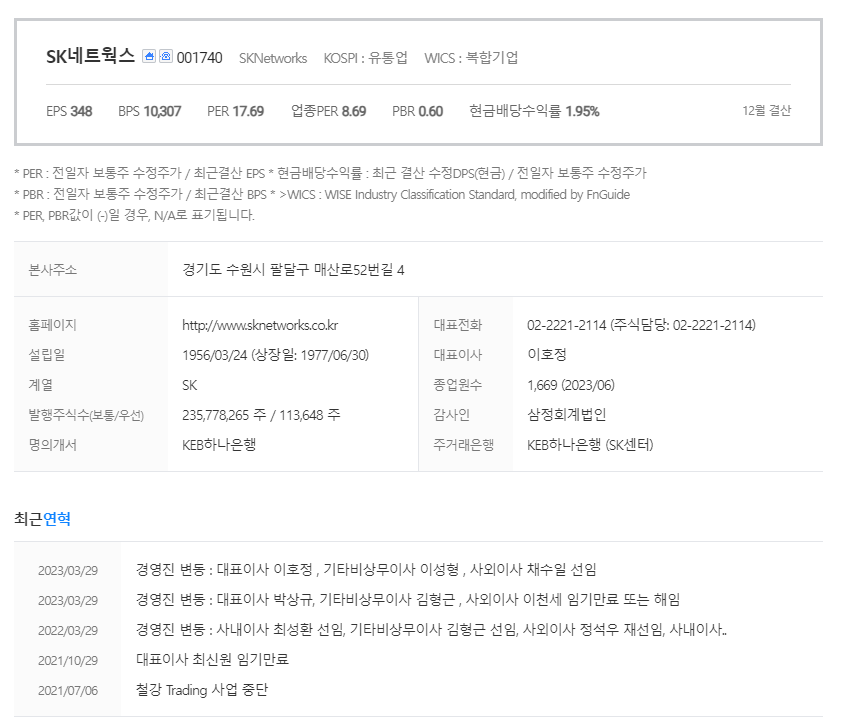This screenshot has width=842, height=725.
Task: Click the entry 철강 Trading 사업 중단
Action: 201,690
